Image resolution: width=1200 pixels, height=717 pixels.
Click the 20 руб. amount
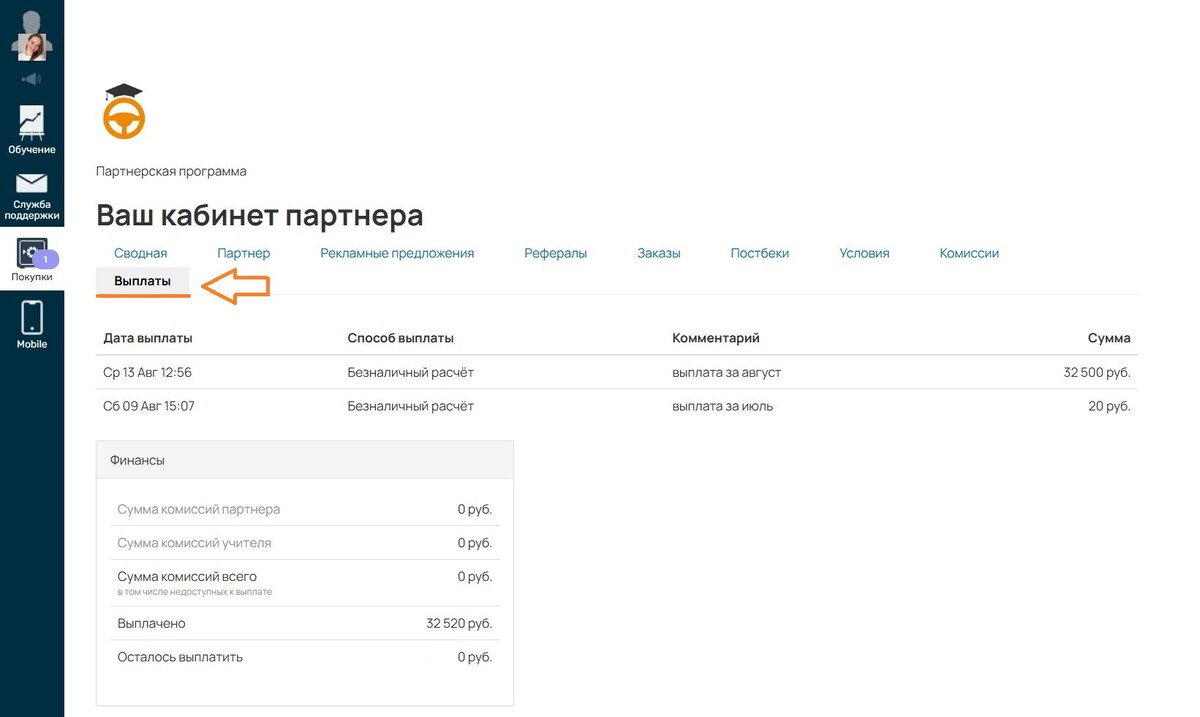click(1110, 406)
